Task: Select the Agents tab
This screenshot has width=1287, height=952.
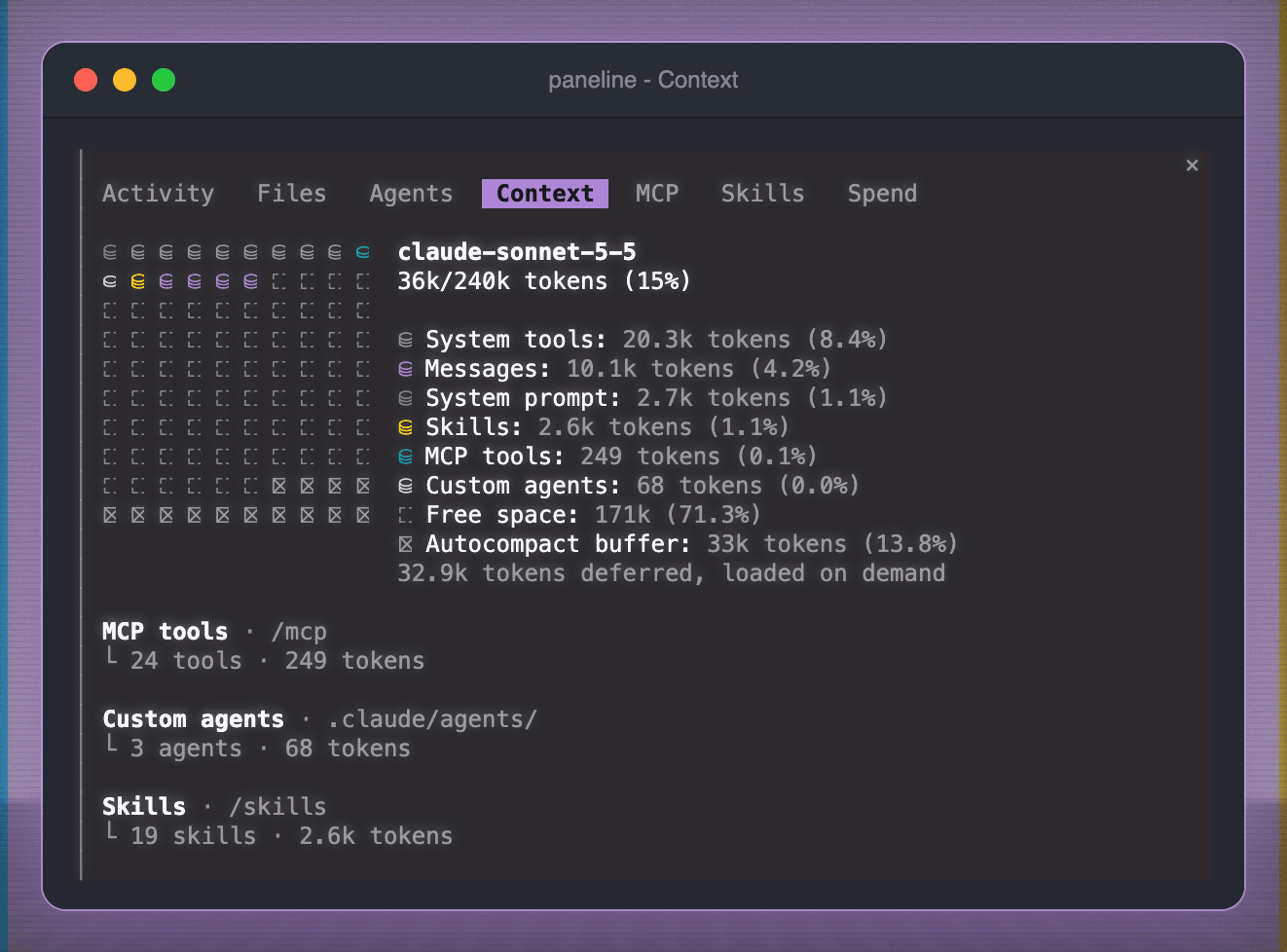Action: pos(411,194)
